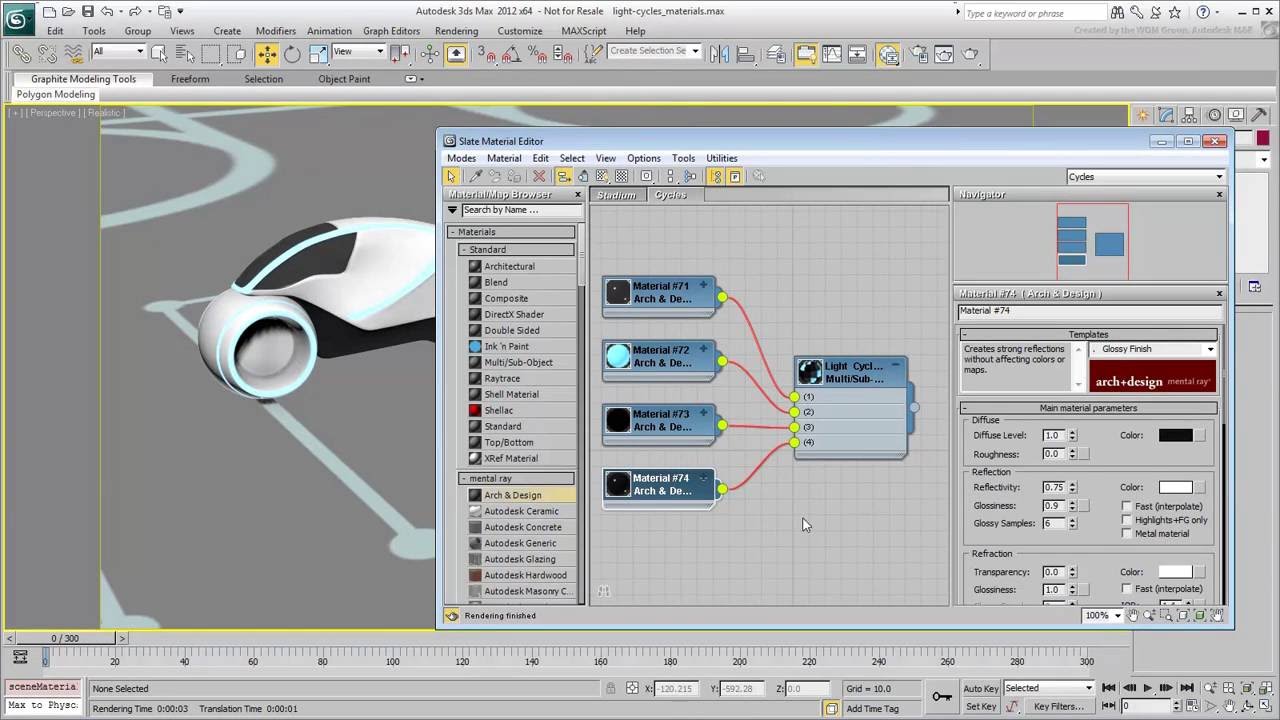This screenshot has width=1280, height=720.
Task: Switch to the Object Paint ribbon tab
Action: [344, 79]
